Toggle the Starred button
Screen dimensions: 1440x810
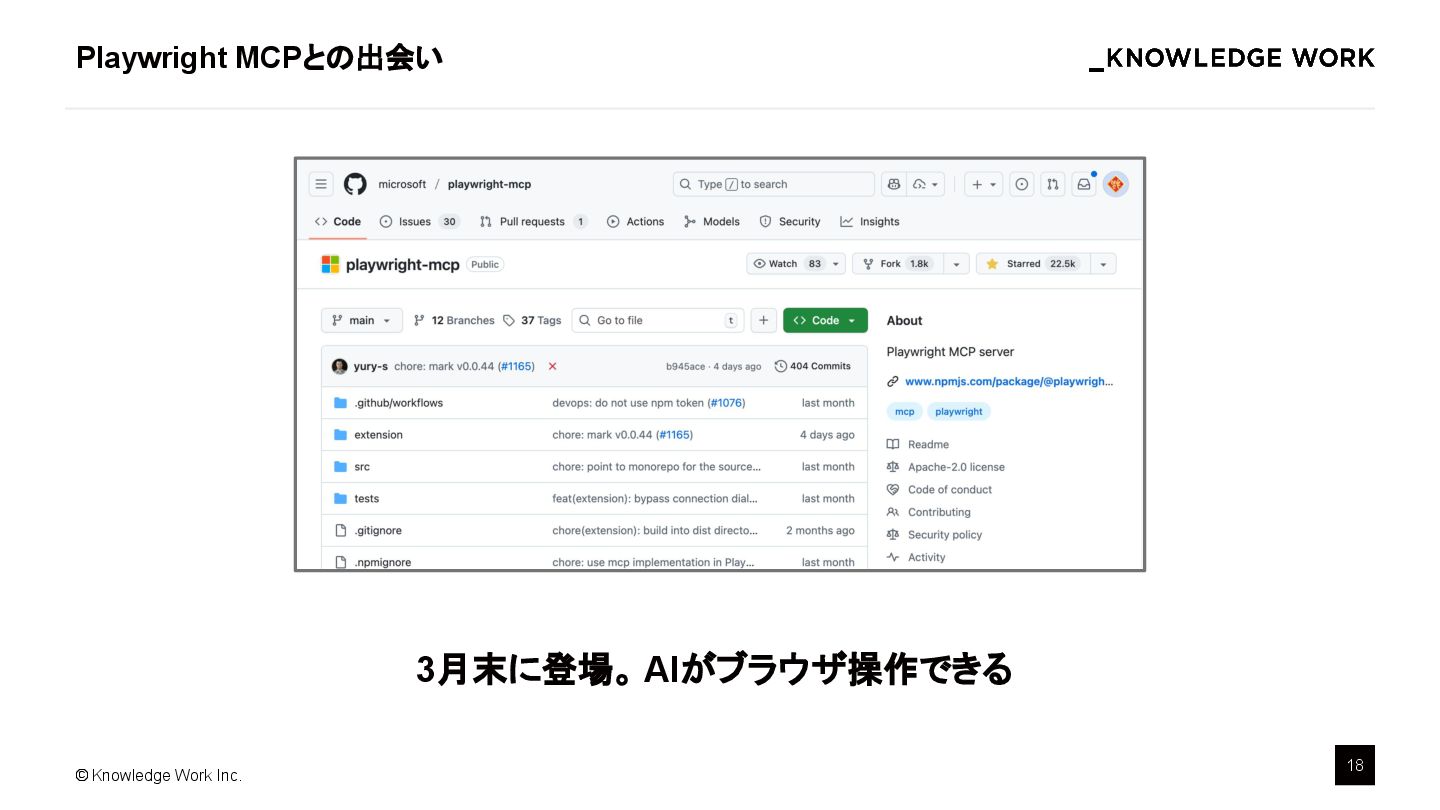pyautogui.click(x=1032, y=264)
